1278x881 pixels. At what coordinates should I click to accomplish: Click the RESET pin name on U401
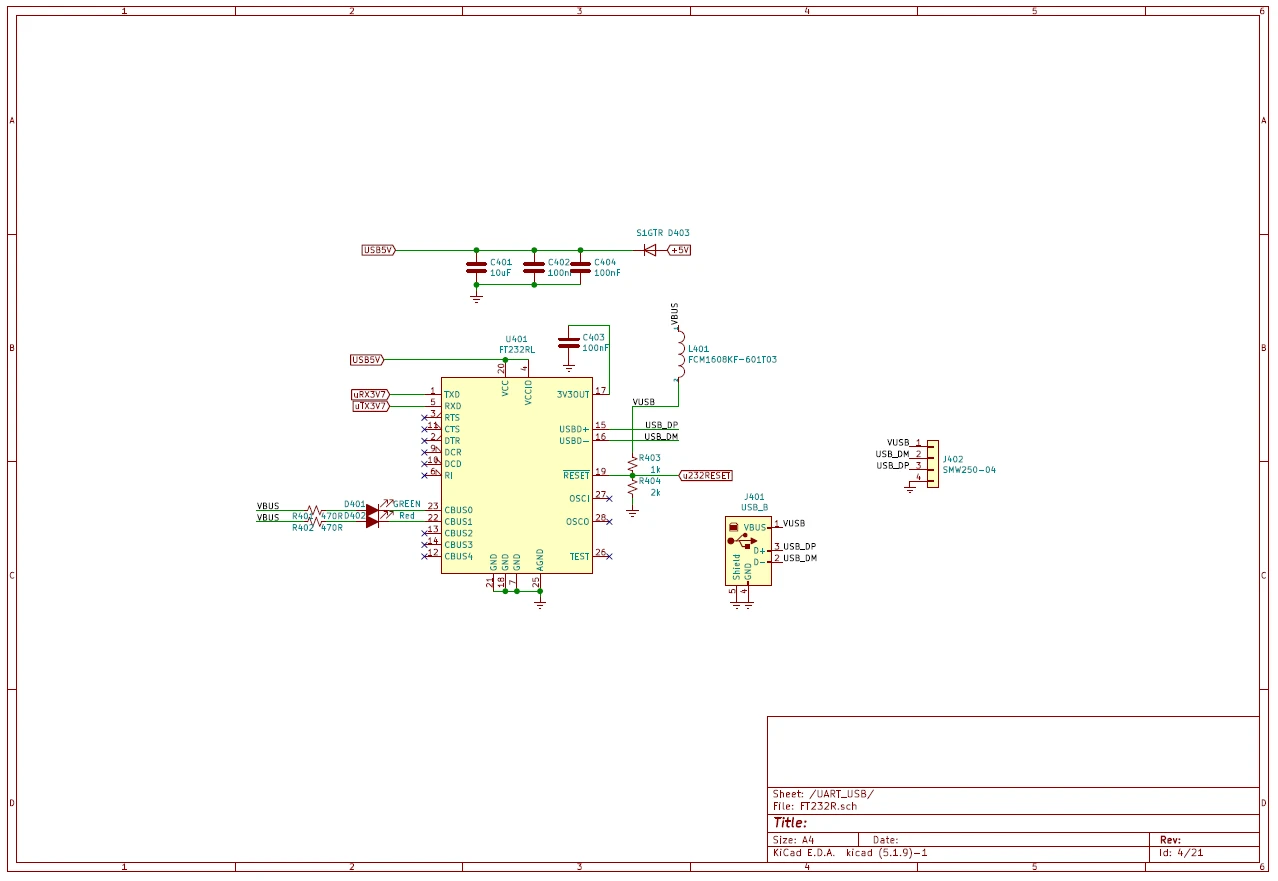tap(576, 476)
